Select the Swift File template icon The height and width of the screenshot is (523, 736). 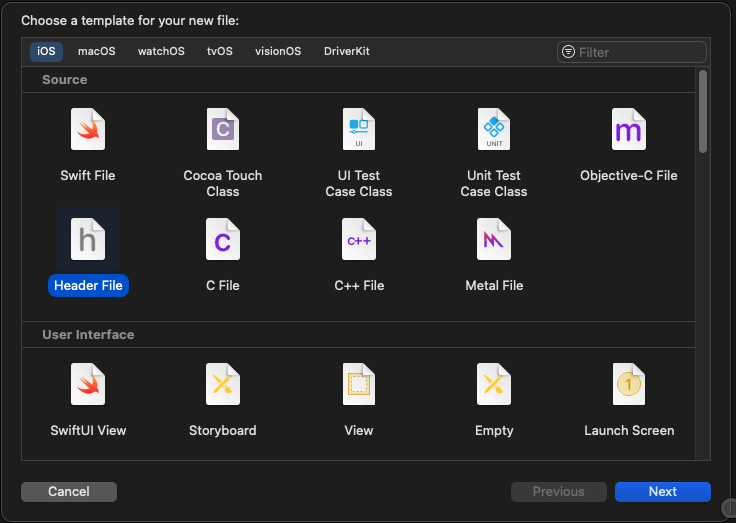[88, 129]
